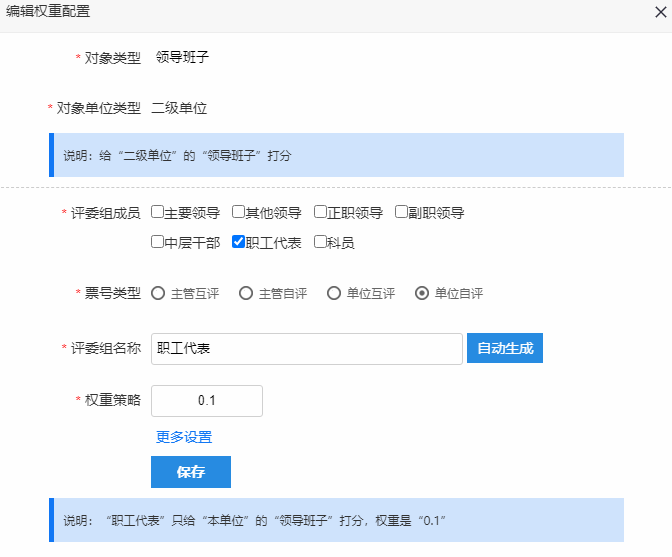The width and height of the screenshot is (672, 557).
Task: Select the 单位自评 radio option
Action: tap(422, 293)
